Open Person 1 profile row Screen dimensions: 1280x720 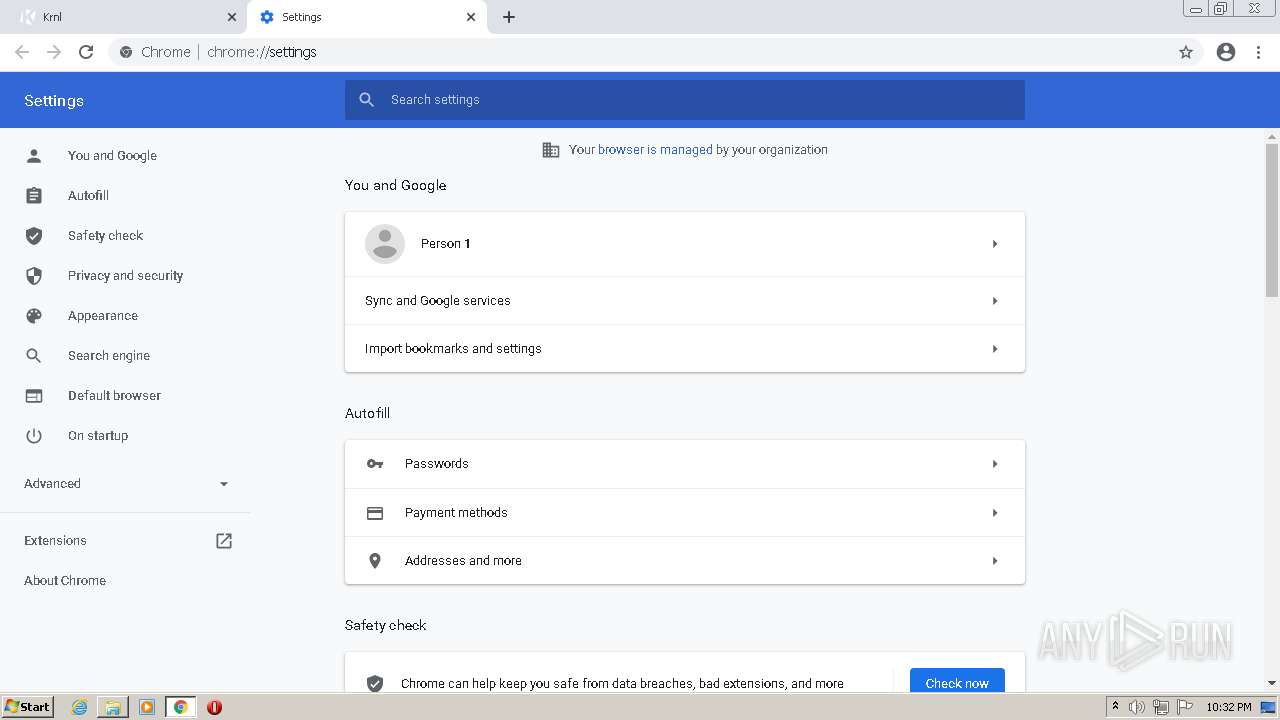[685, 244]
